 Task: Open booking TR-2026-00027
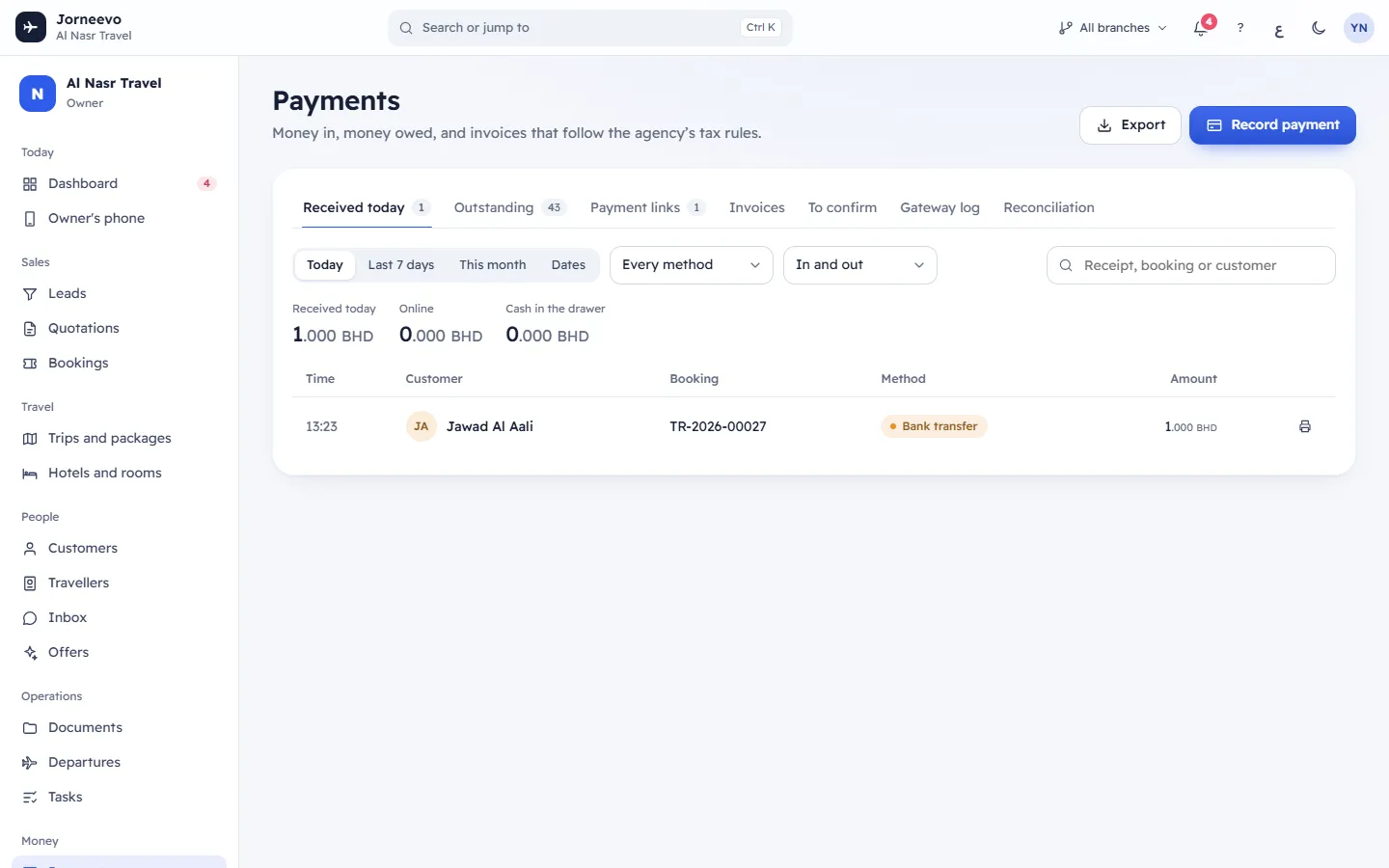tap(718, 426)
